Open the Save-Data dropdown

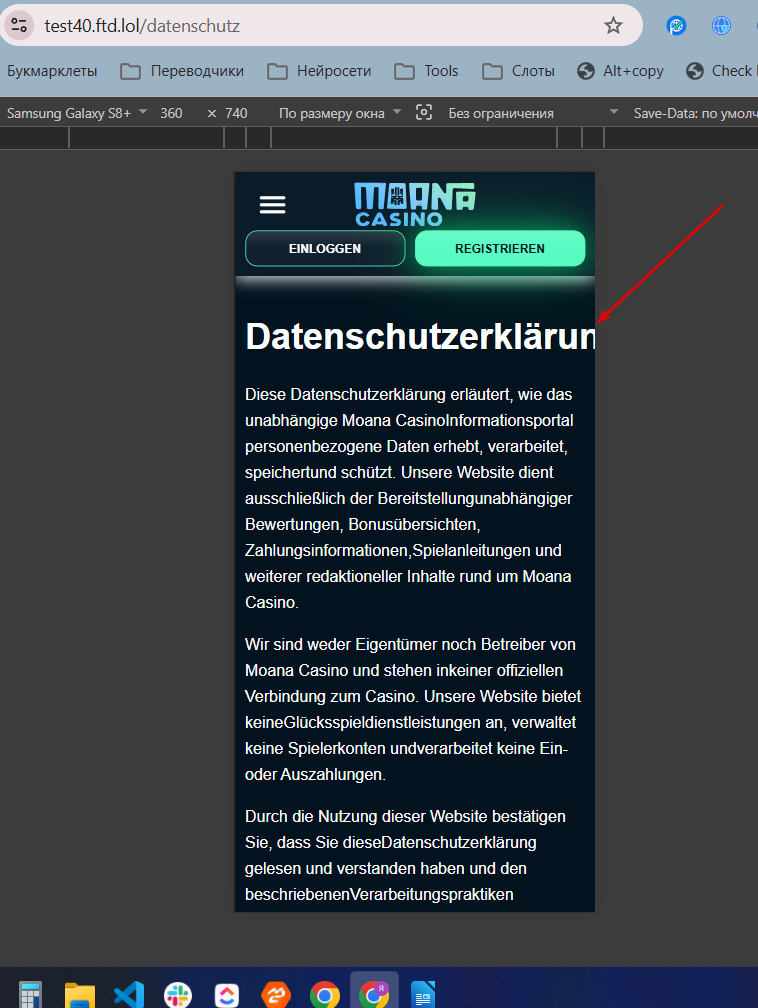(x=694, y=113)
